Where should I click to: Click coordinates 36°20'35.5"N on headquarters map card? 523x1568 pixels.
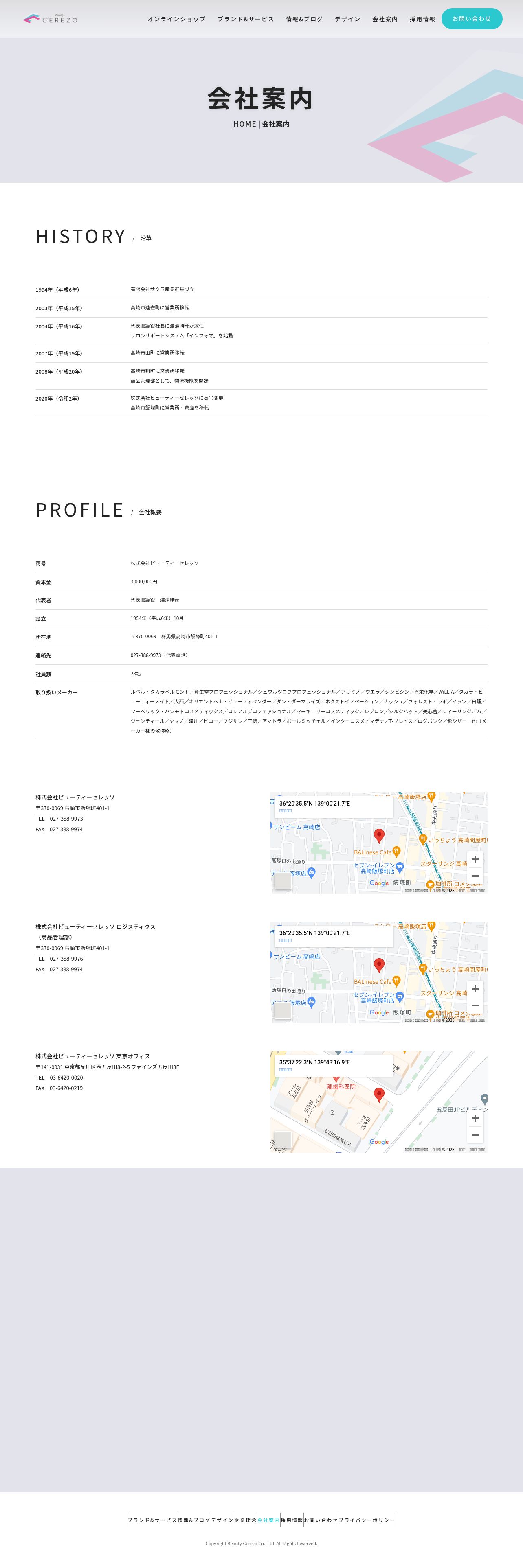click(314, 804)
